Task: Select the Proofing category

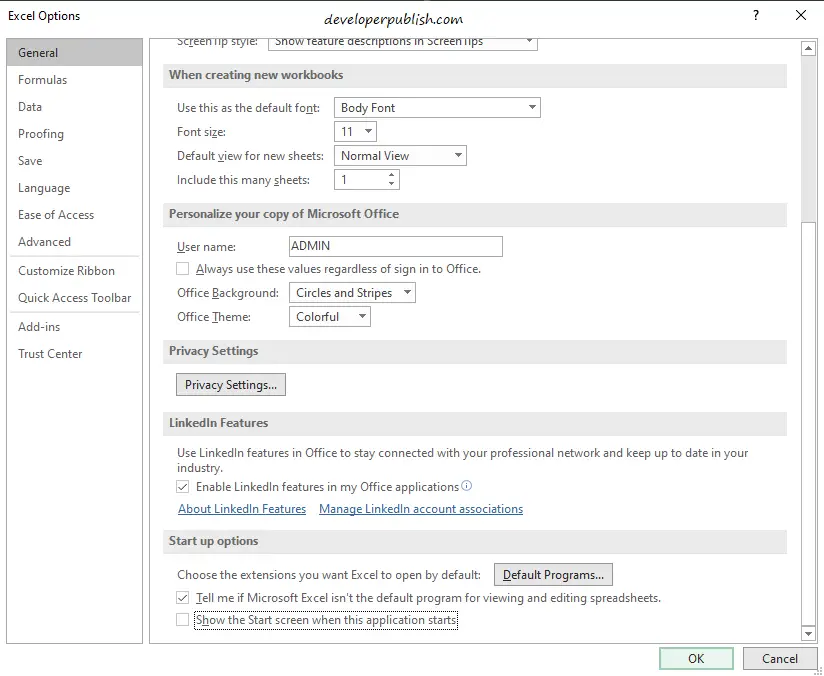Action: point(74,134)
